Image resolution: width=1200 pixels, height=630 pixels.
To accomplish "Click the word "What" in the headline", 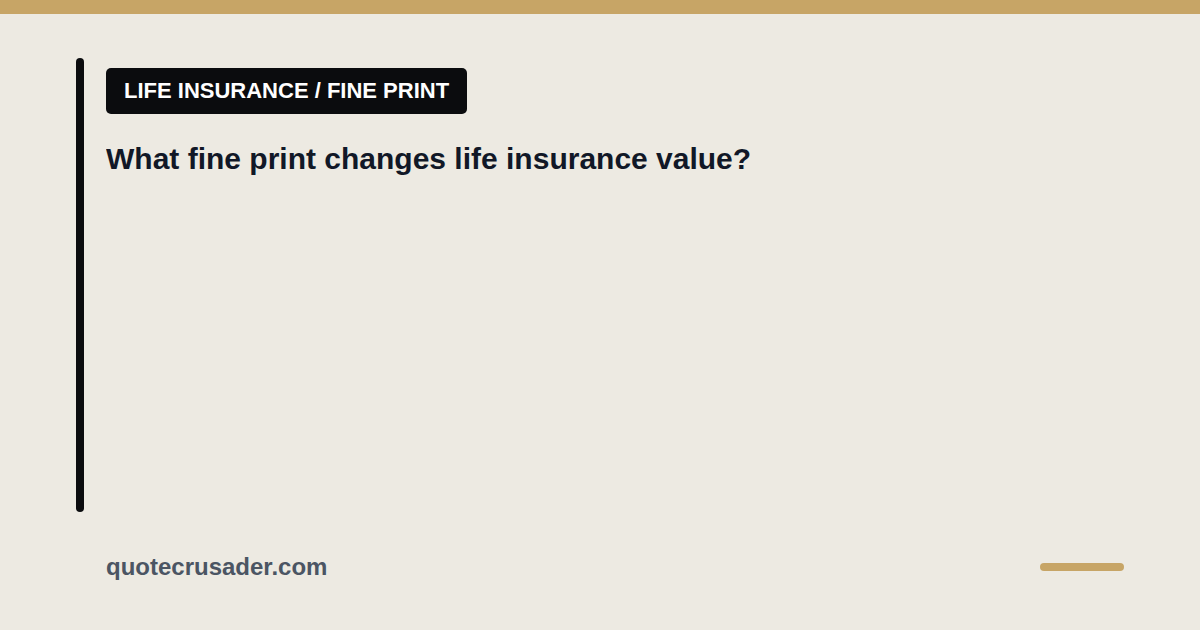I will 142,159.
